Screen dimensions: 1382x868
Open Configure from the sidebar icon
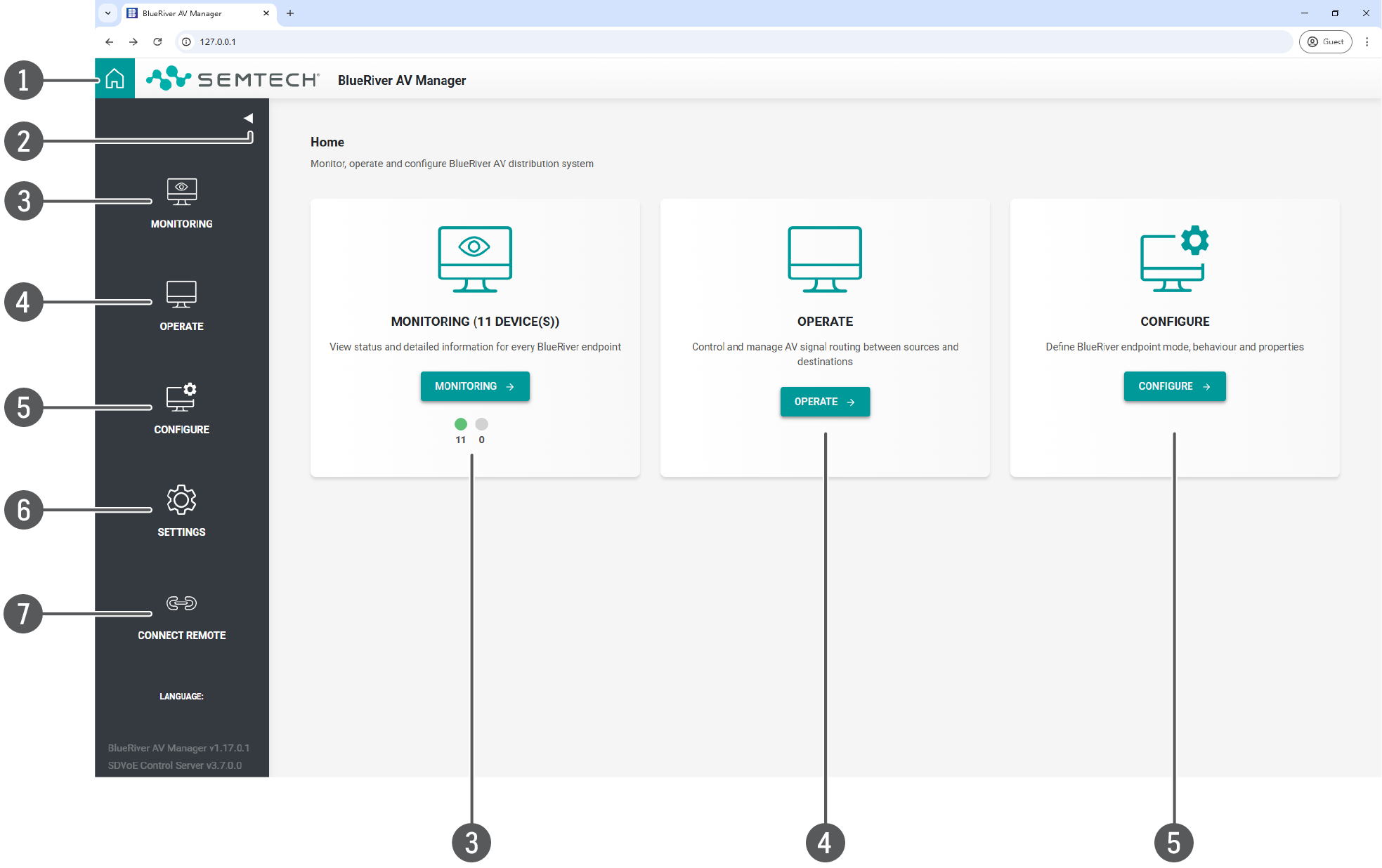(181, 397)
